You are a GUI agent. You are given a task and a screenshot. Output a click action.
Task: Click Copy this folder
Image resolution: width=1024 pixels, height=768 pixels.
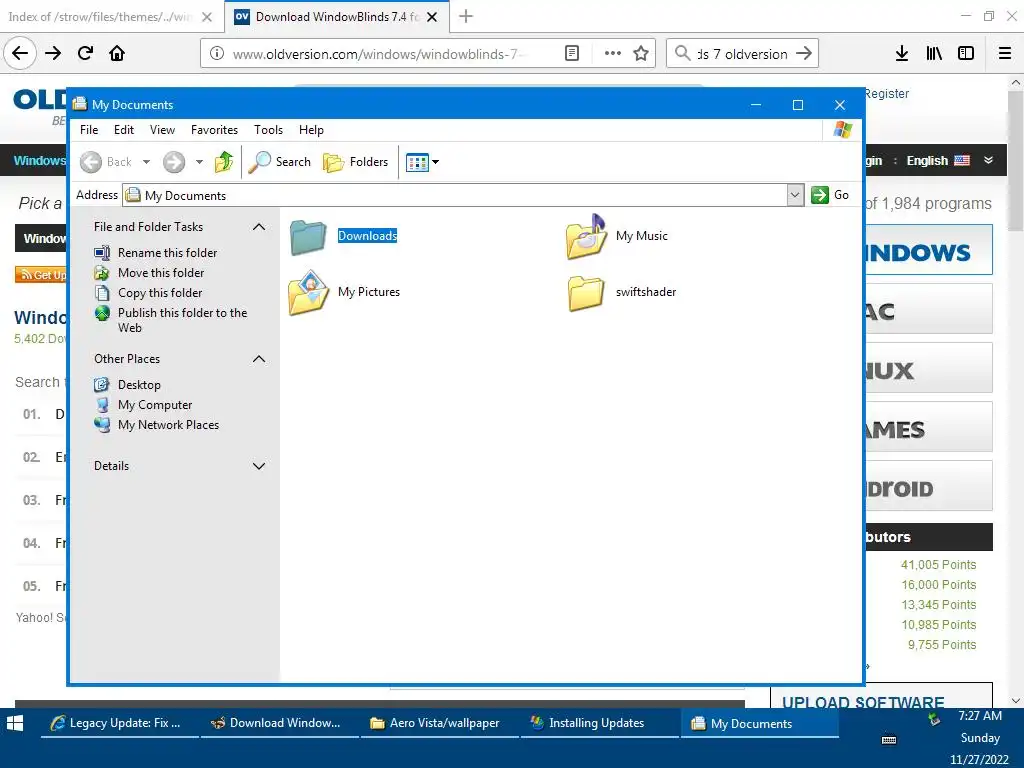pyautogui.click(x=160, y=293)
